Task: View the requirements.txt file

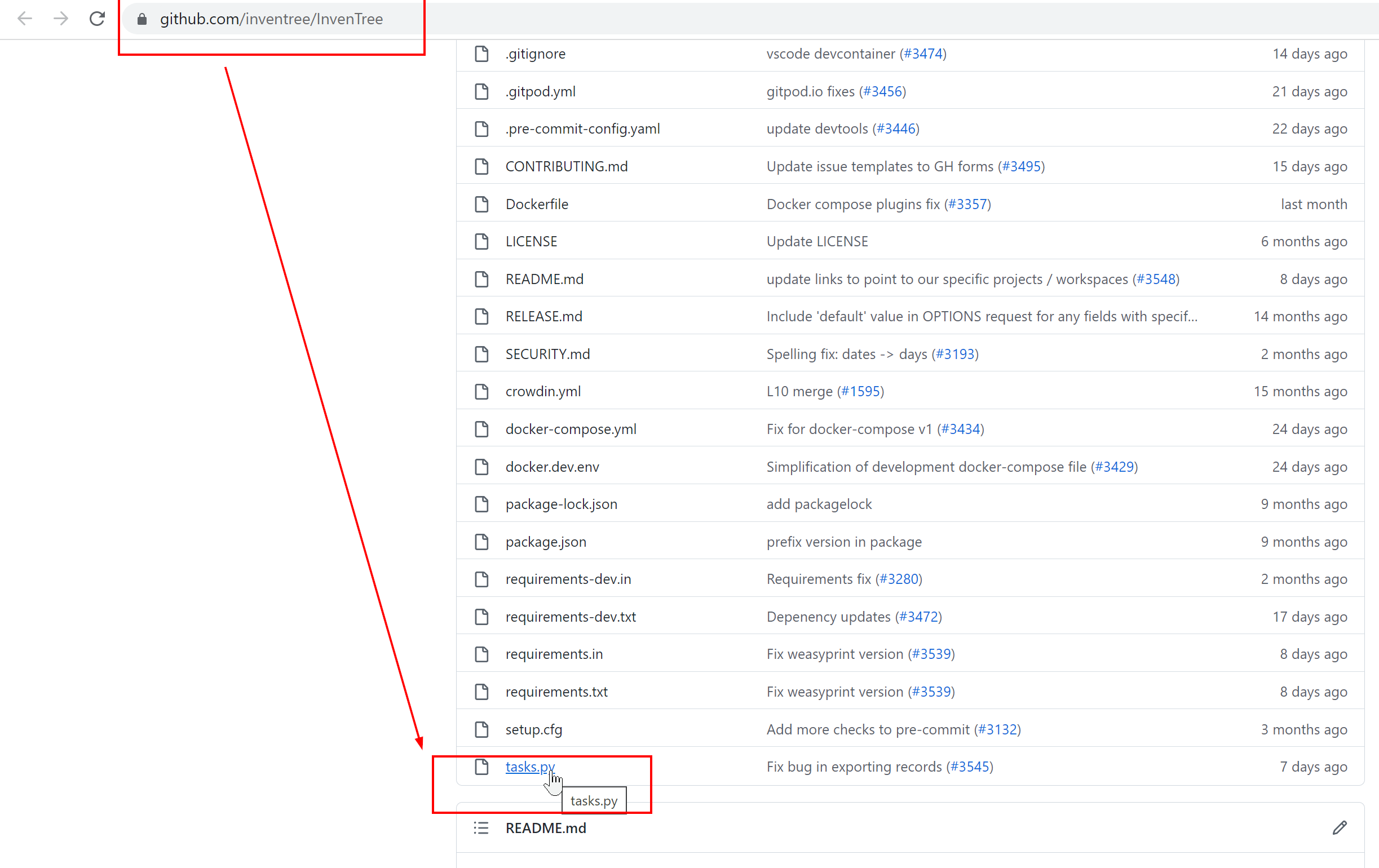Action: click(555, 691)
